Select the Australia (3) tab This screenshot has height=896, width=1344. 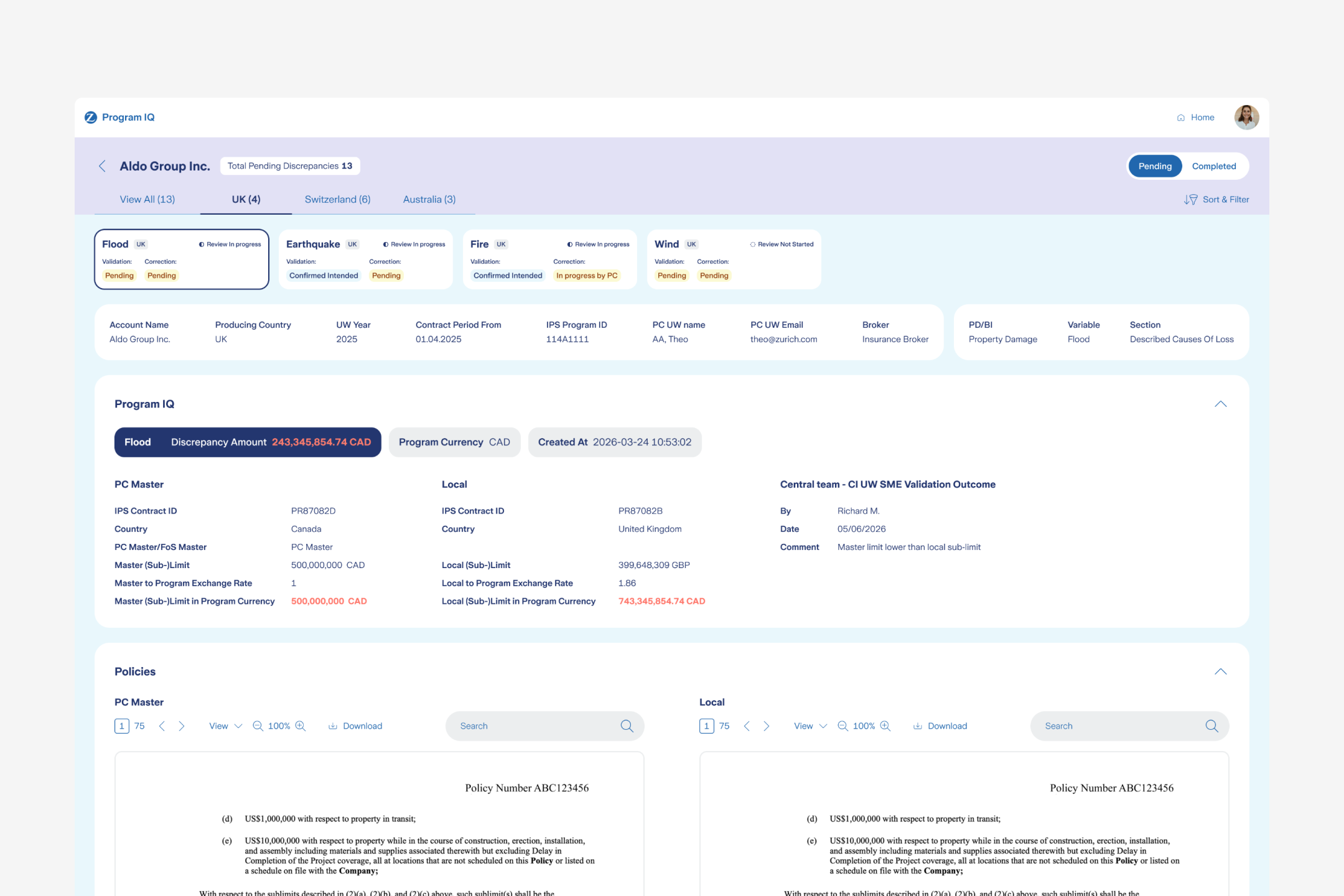pyautogui.click(x=429, y=200)
